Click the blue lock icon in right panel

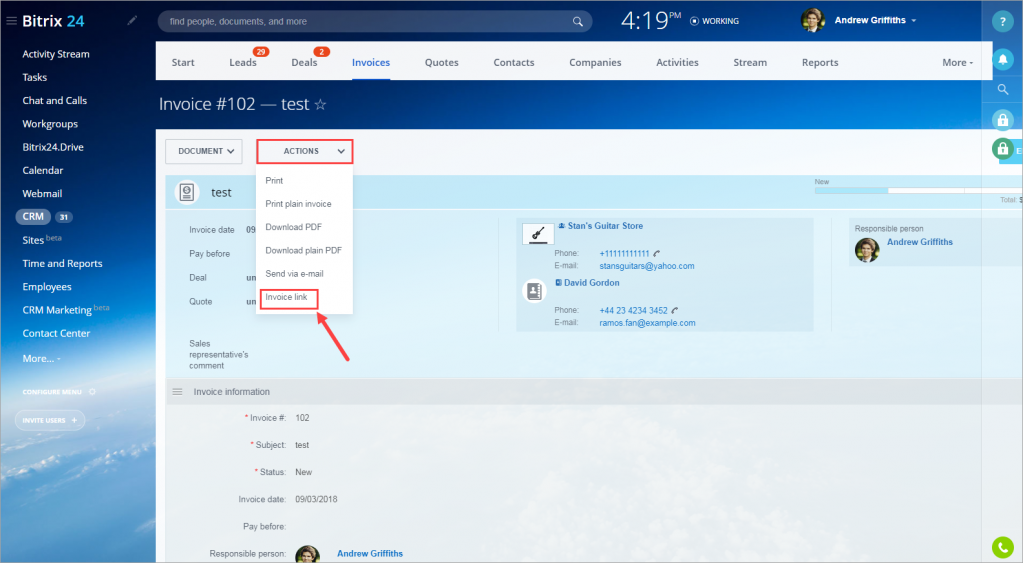(1002, 119)
